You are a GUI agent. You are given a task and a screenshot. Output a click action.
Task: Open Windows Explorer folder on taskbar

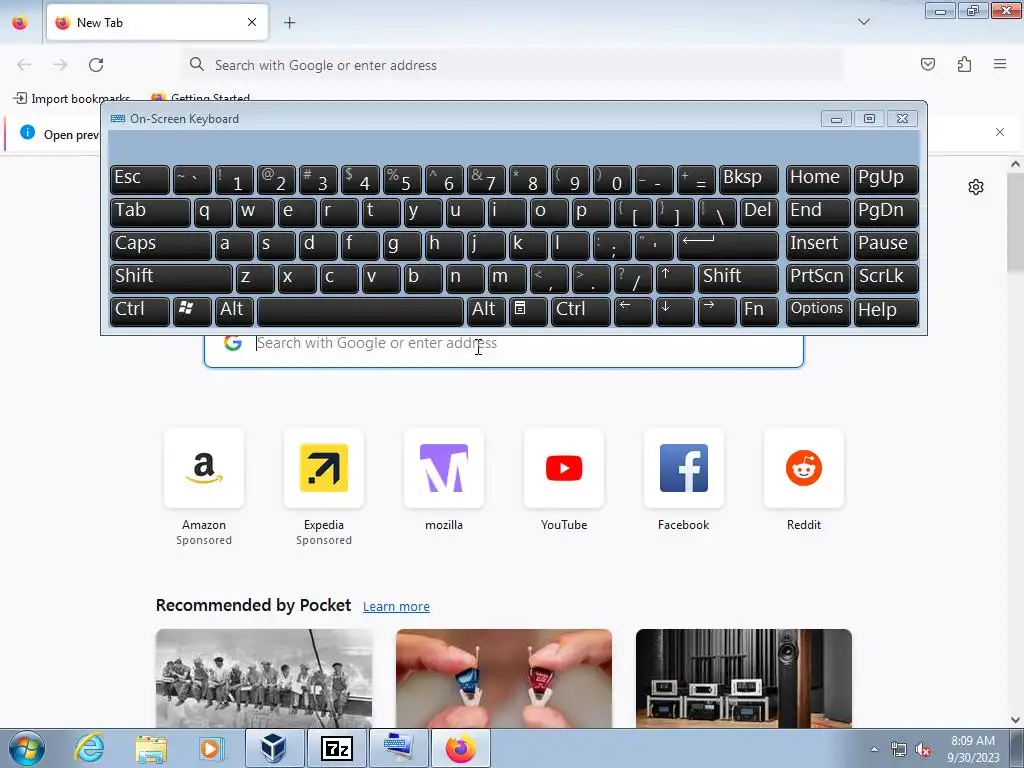152,749
